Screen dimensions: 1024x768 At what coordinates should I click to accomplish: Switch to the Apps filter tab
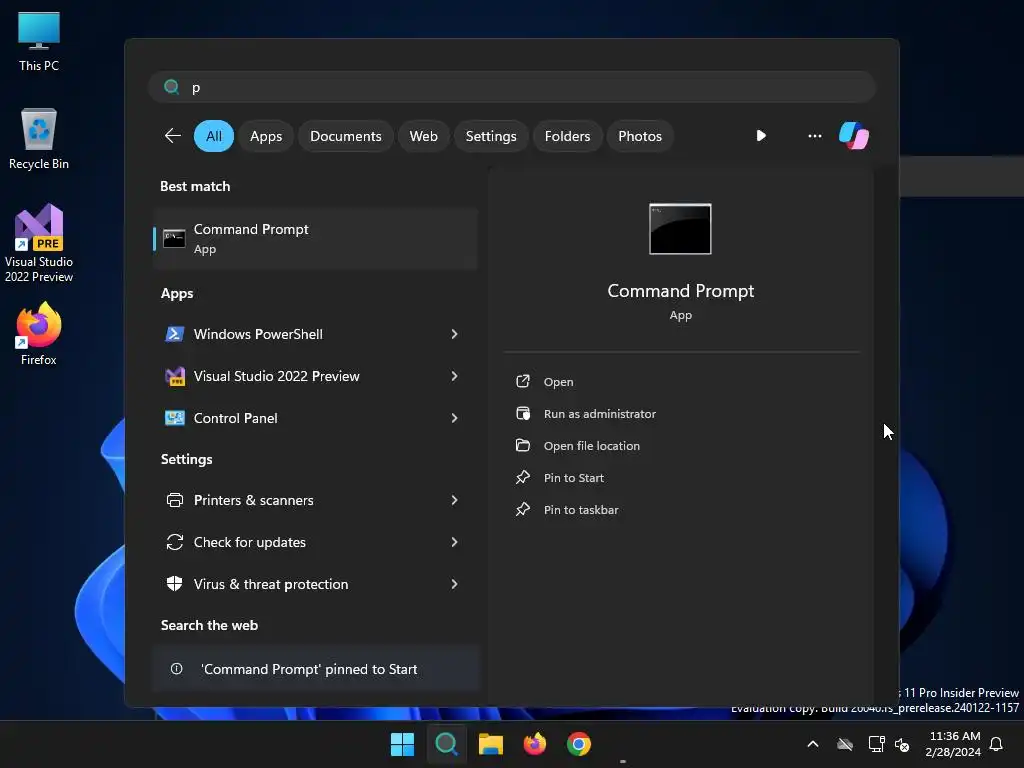266,136
